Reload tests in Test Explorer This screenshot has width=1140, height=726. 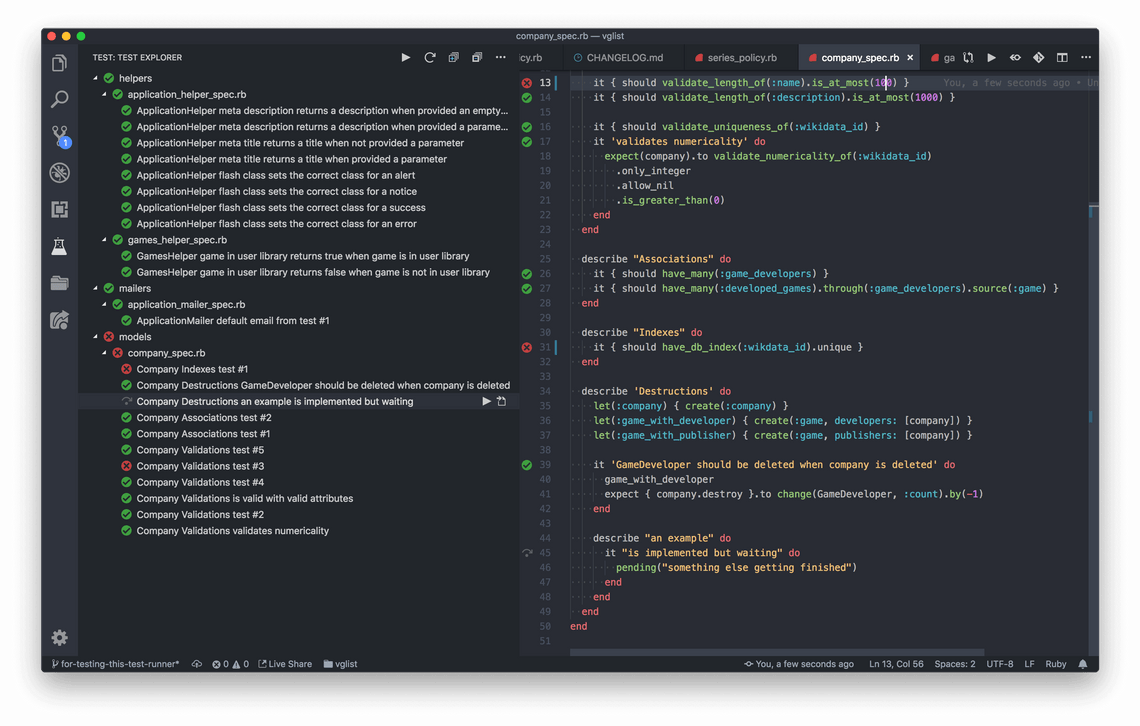pyautogui.click(x=430, y=57)
